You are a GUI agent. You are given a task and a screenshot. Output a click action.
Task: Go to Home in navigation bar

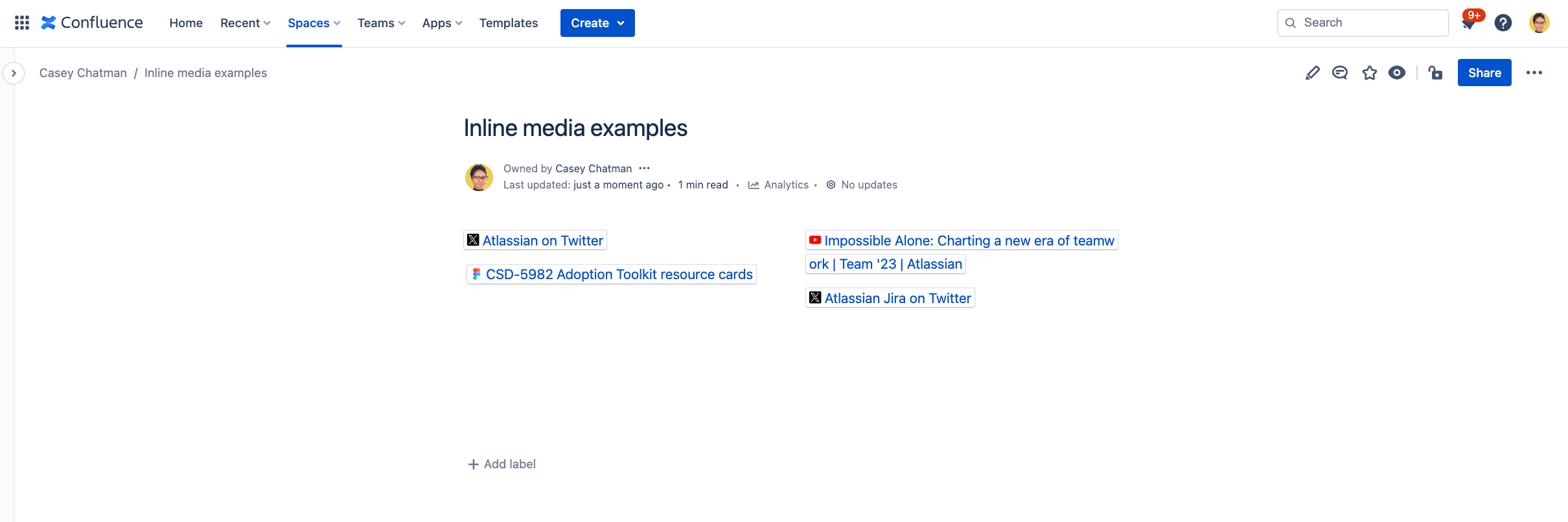coord(186,23)
